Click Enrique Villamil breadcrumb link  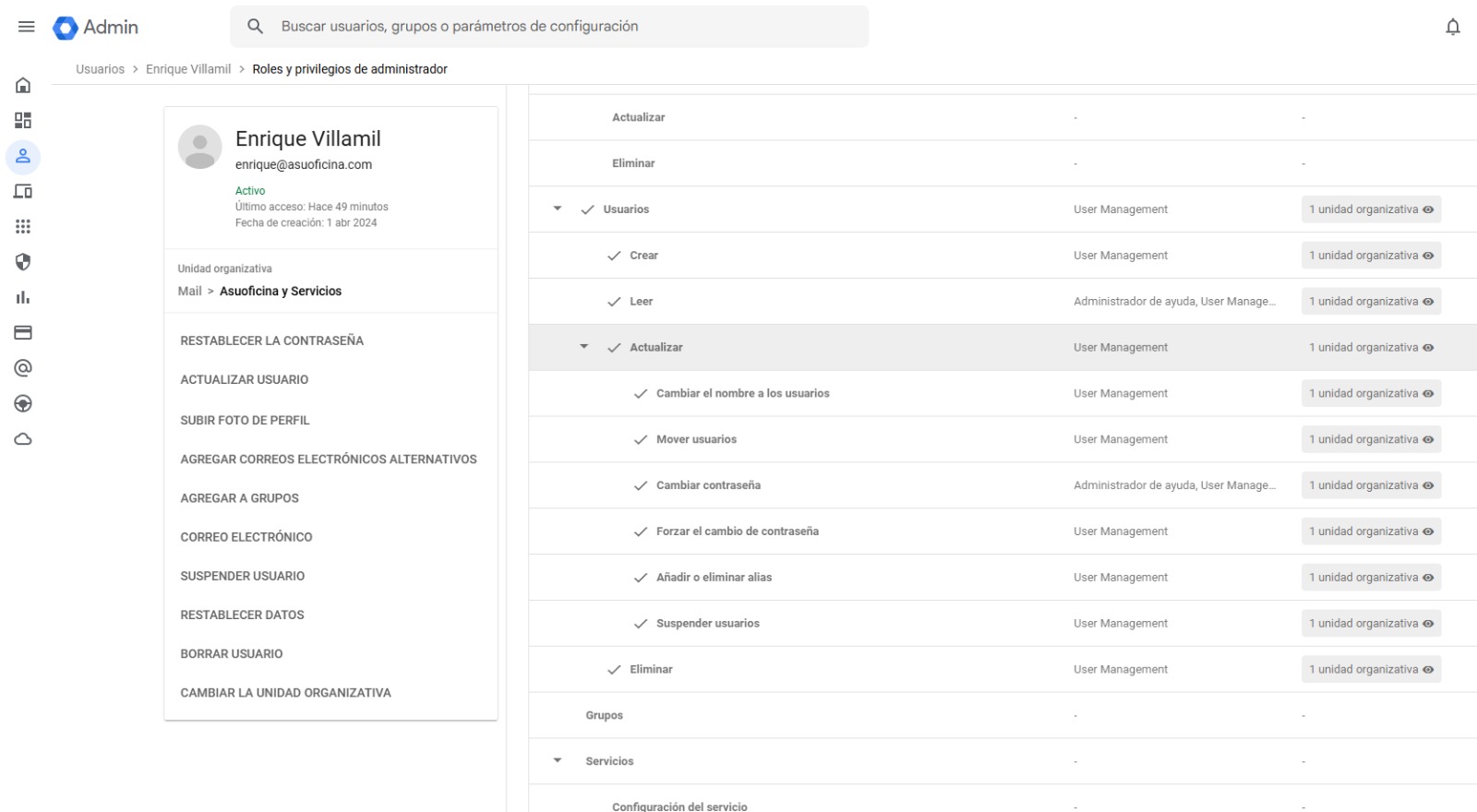pyautogui.click(x=188, y=69)
